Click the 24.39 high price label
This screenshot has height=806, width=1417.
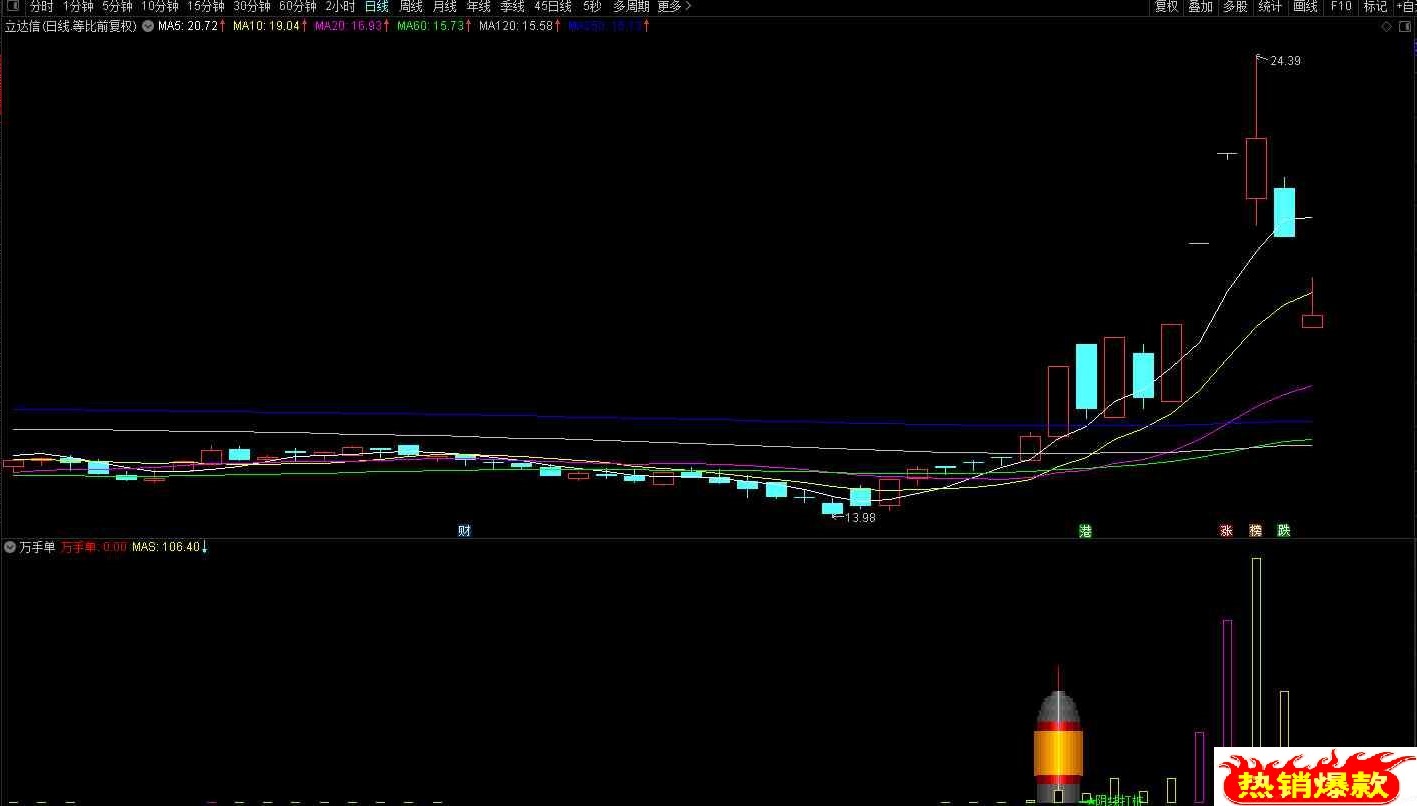1285,61
